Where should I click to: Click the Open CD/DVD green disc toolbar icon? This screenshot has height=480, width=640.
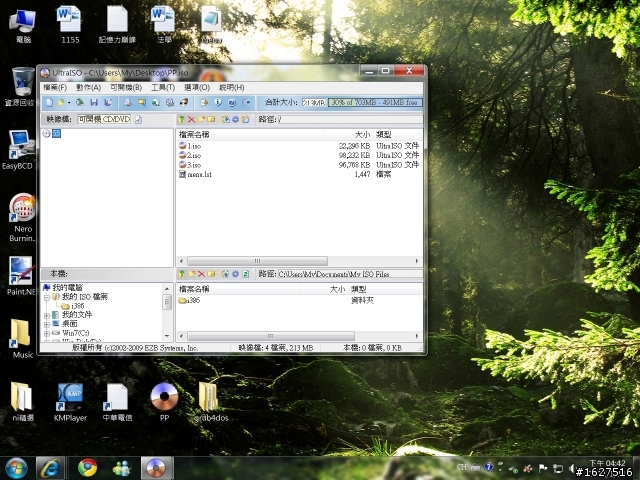80,102
